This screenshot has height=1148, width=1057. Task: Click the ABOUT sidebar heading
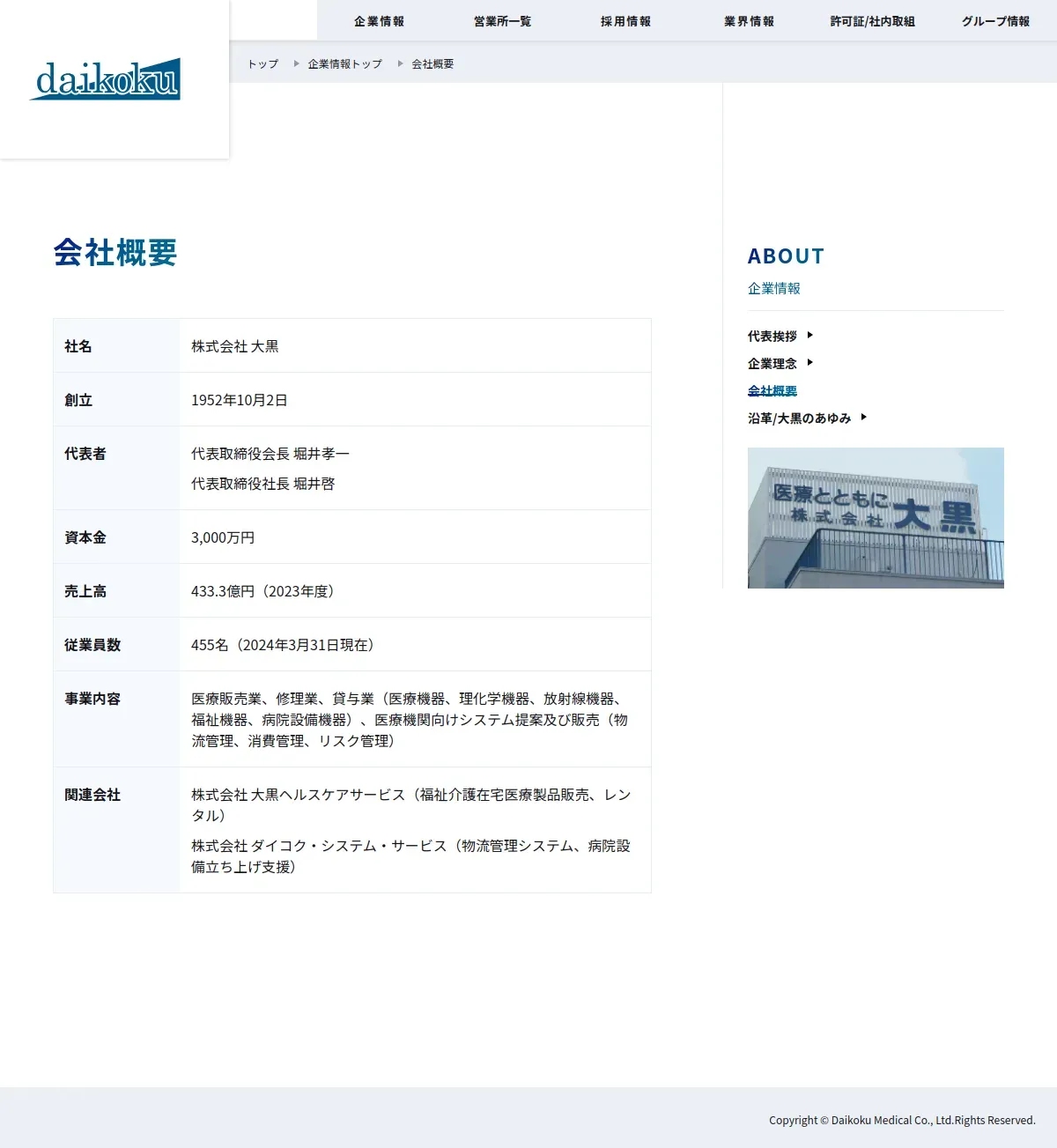786,256
